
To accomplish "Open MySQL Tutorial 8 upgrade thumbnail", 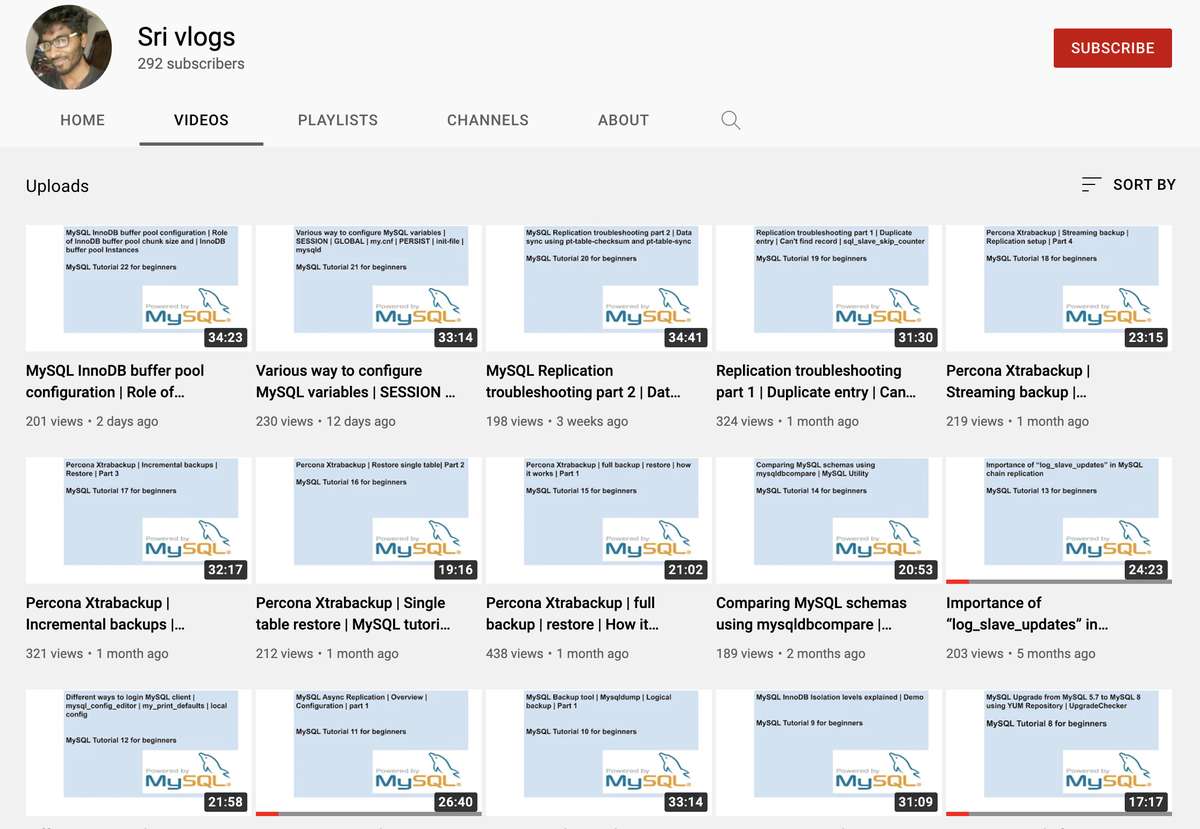I will tap(1057, 752).
